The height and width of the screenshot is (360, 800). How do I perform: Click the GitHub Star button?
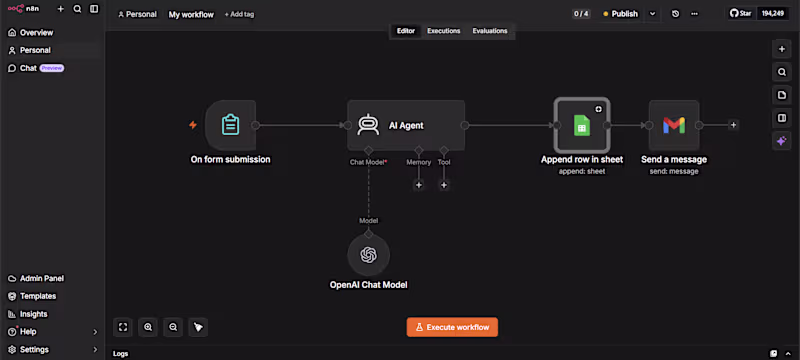pyautogui.click(x=741, y=13)
